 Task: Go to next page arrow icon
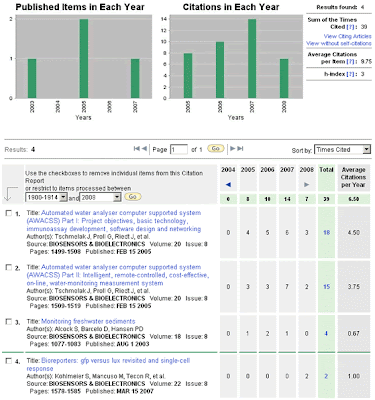[233, 149]
